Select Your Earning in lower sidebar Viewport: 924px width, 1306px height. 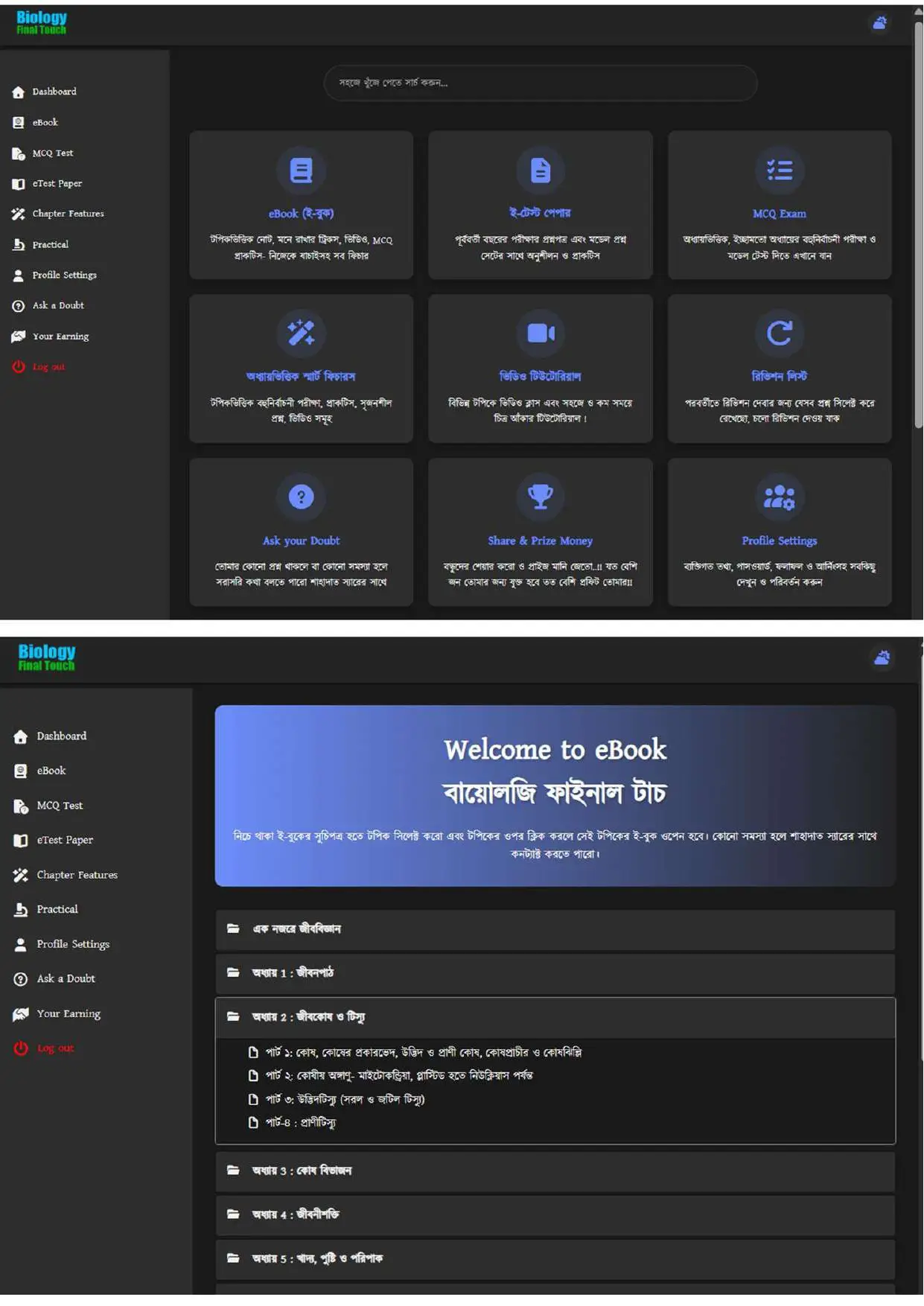[68, 1013]
